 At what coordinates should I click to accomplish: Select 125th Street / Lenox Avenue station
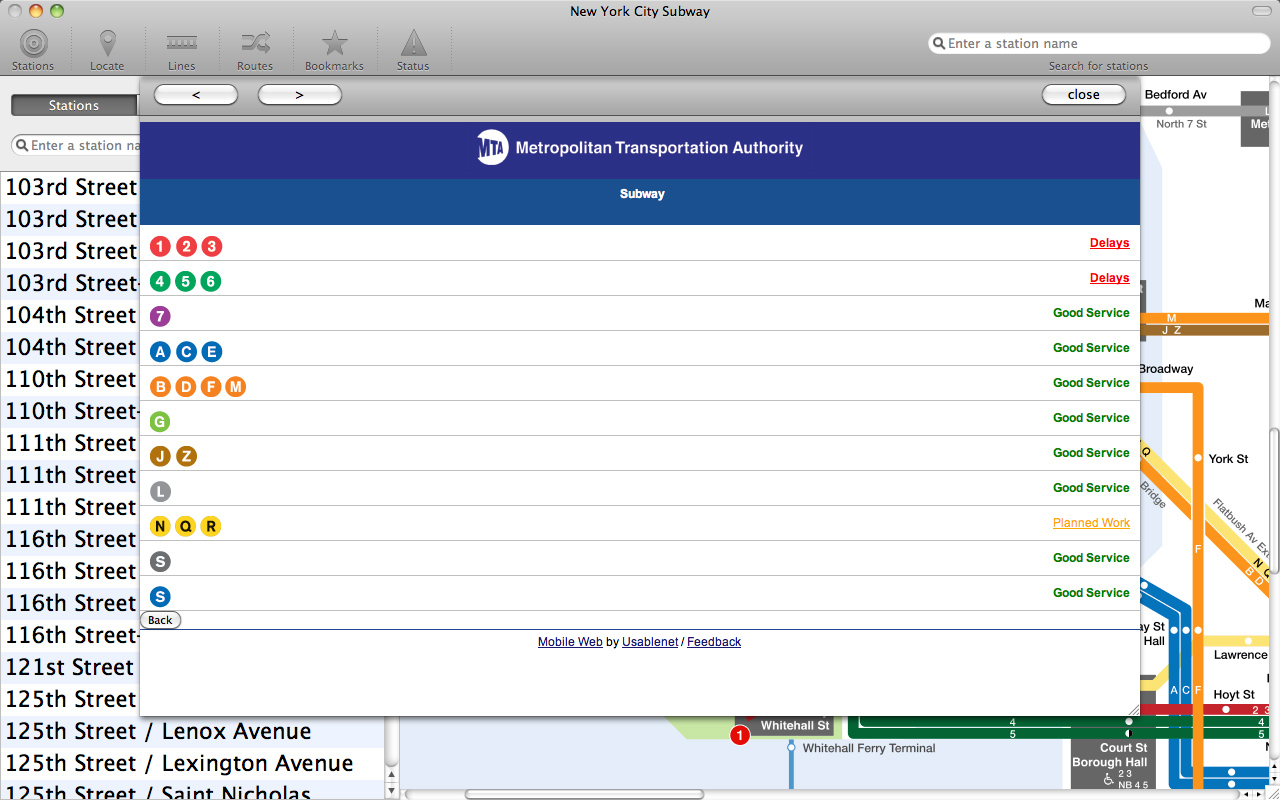[x=192, y=731]
